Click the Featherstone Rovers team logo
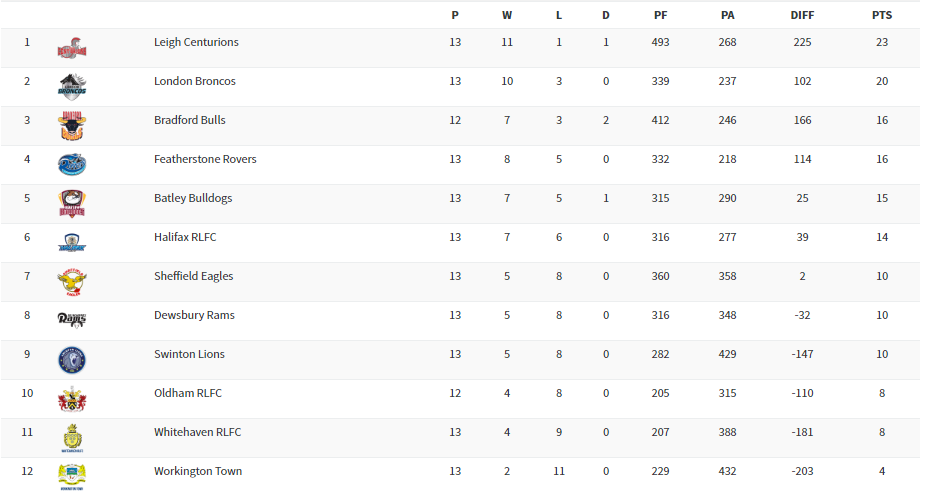 click(72, 164)
